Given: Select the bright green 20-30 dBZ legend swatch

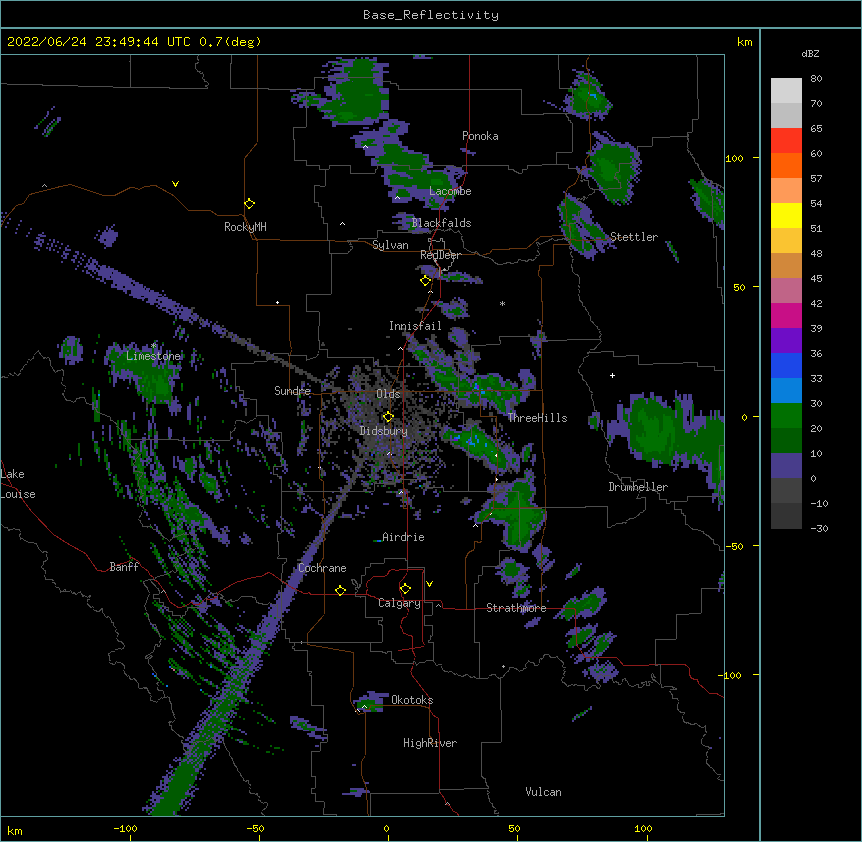Looking at the screenshot, I should [786, 416].
